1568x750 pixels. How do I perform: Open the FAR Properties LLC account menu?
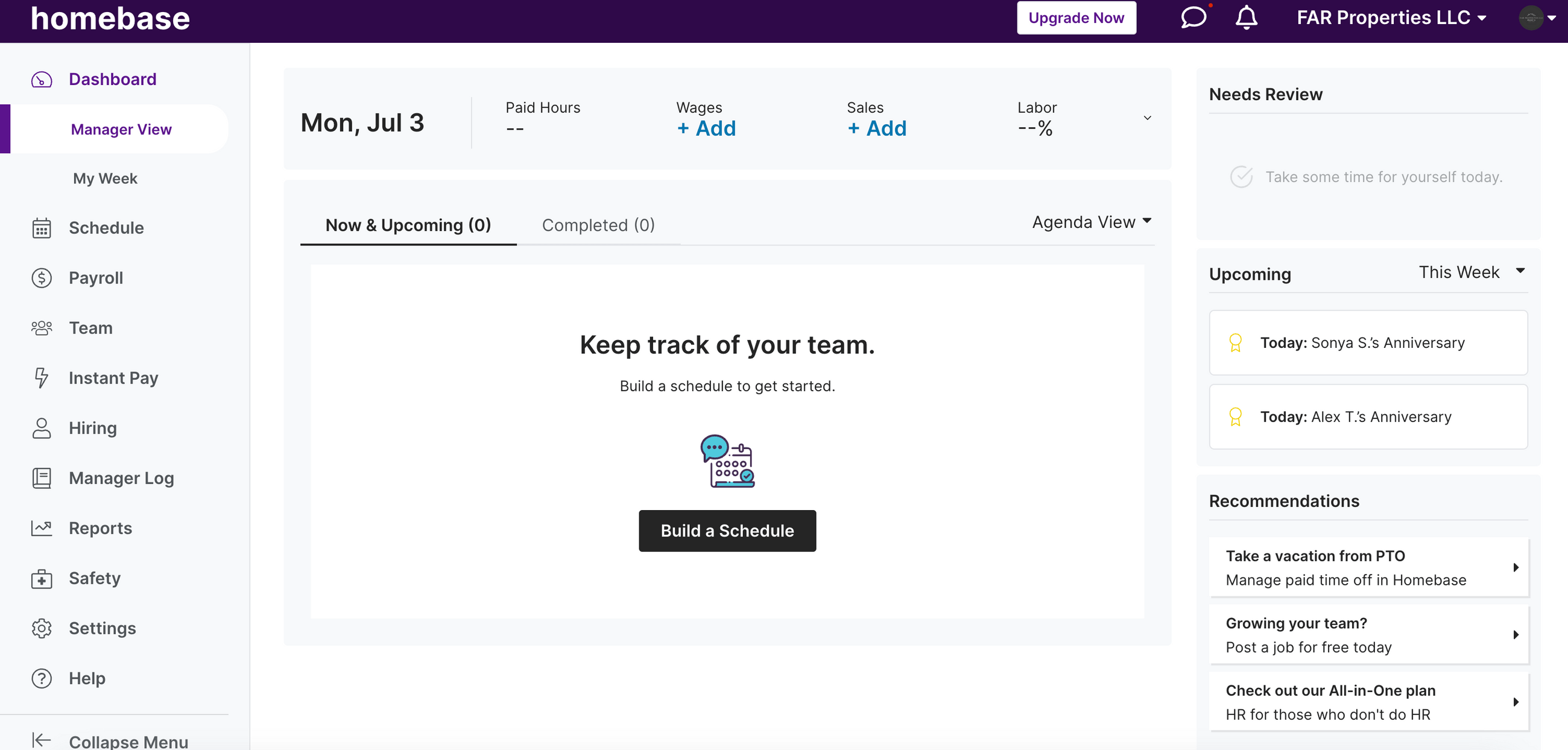tap(1391, 17)
